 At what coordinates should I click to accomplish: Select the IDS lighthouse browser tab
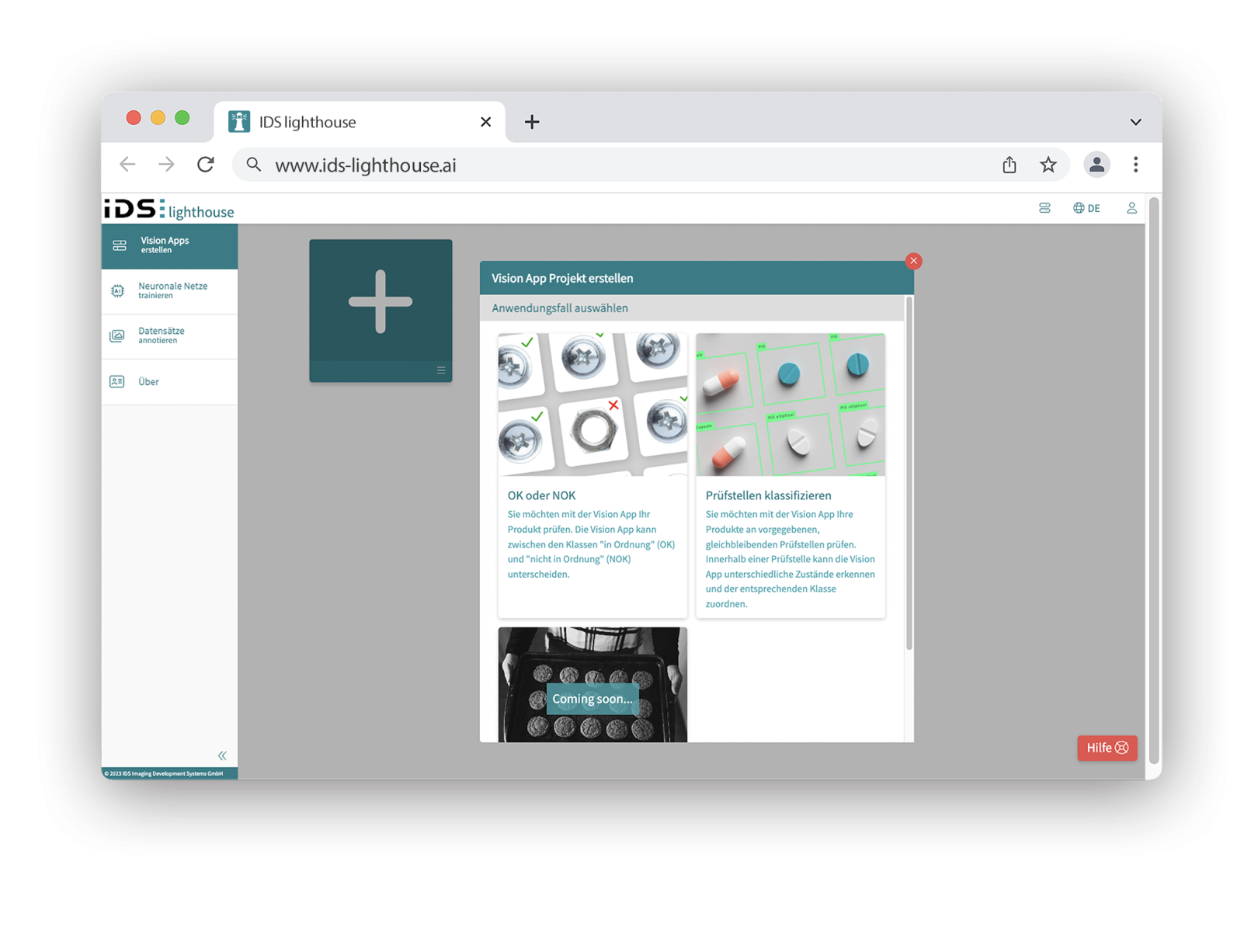coord(359,122)
